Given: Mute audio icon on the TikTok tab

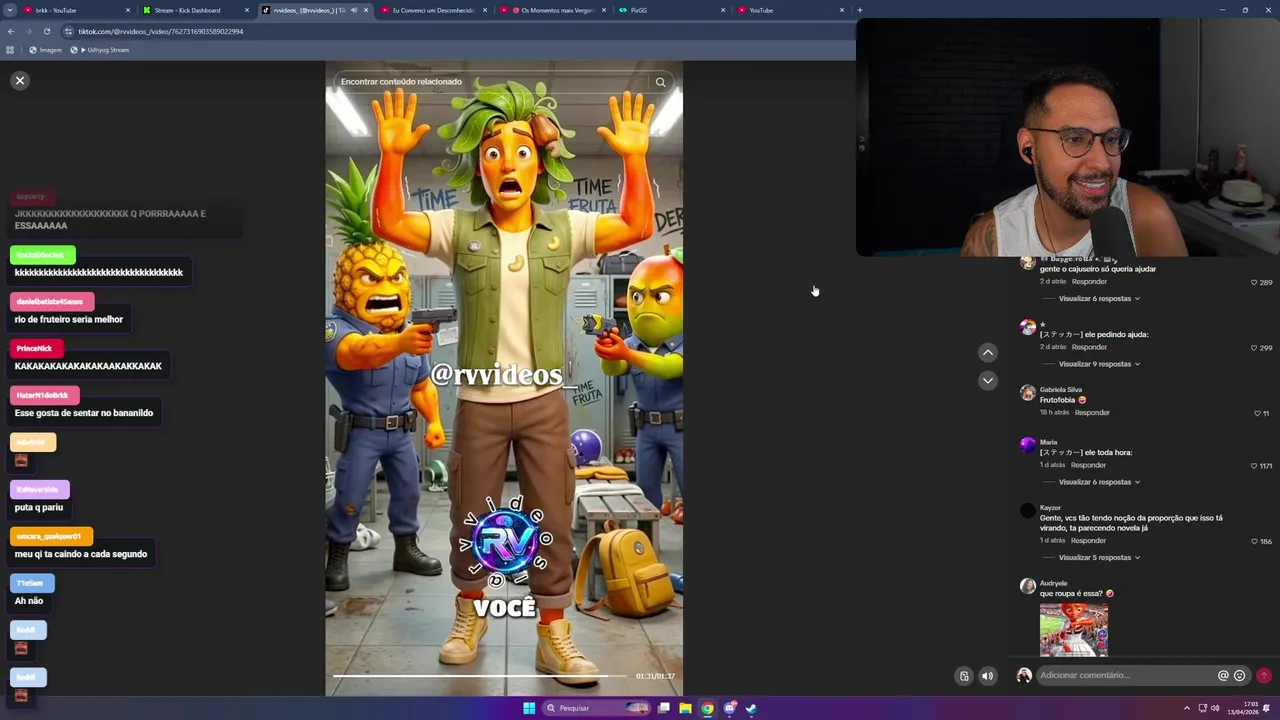Looking at the screenshot, I should 353,10.
